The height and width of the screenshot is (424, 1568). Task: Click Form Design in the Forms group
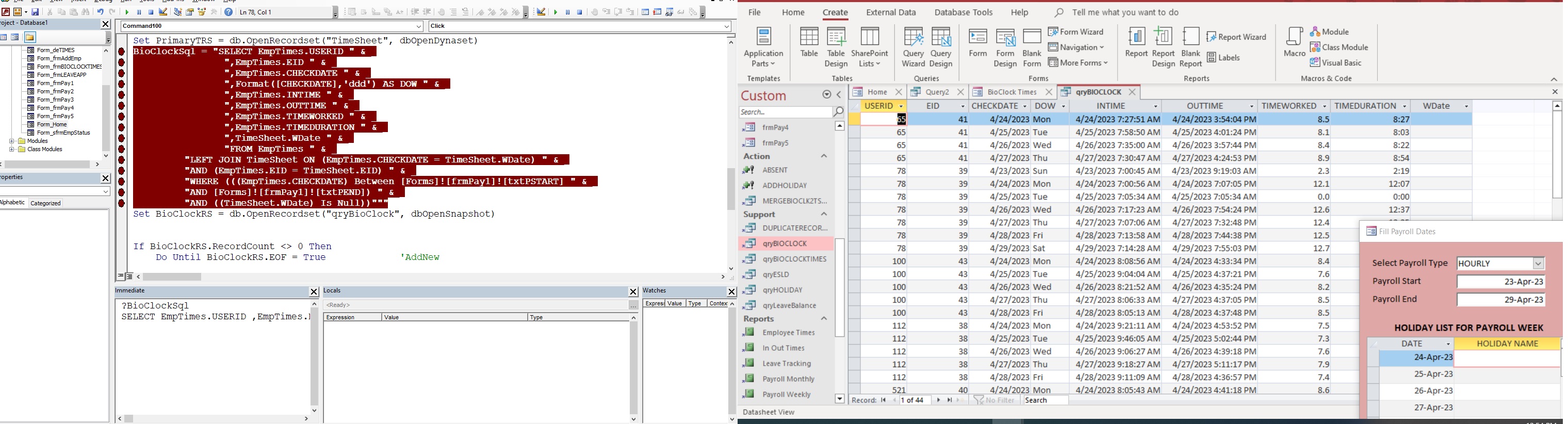[x=1005, y=47]
